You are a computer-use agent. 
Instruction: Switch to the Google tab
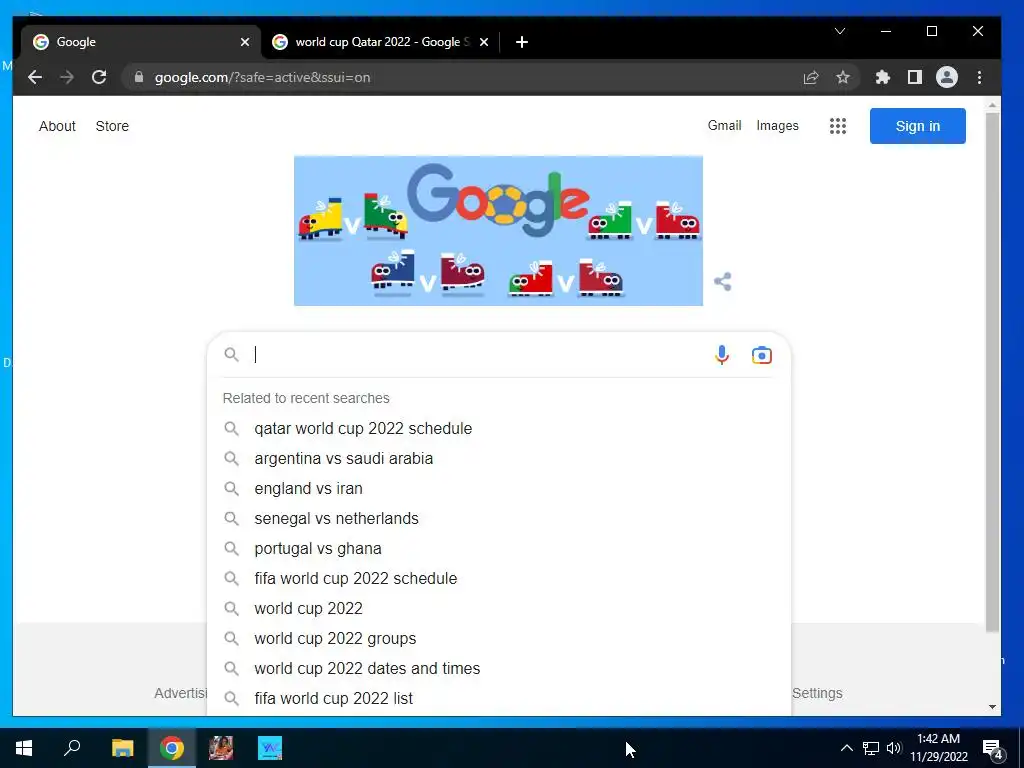(x=140, y=42)
